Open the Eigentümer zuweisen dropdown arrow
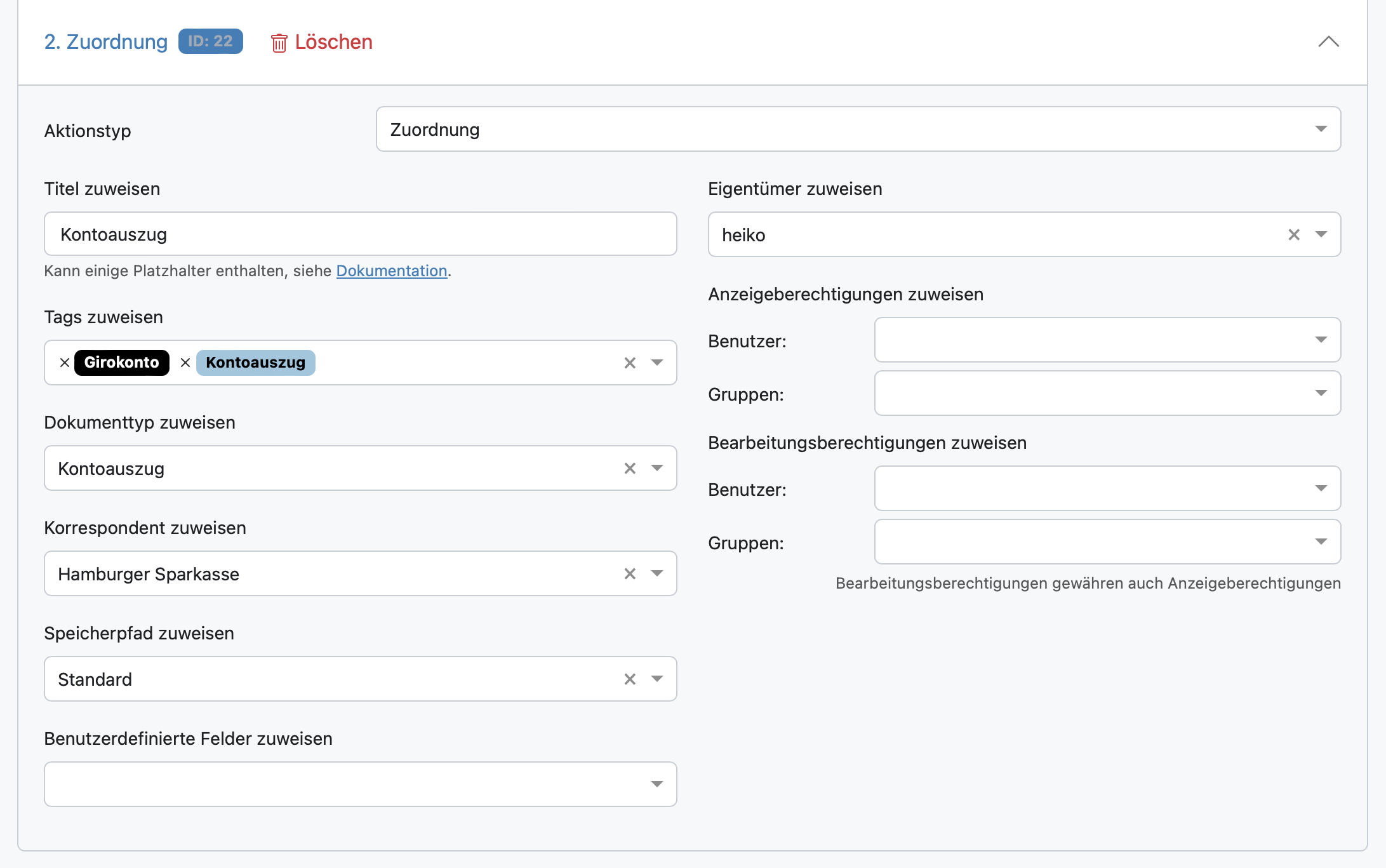 1321,234
